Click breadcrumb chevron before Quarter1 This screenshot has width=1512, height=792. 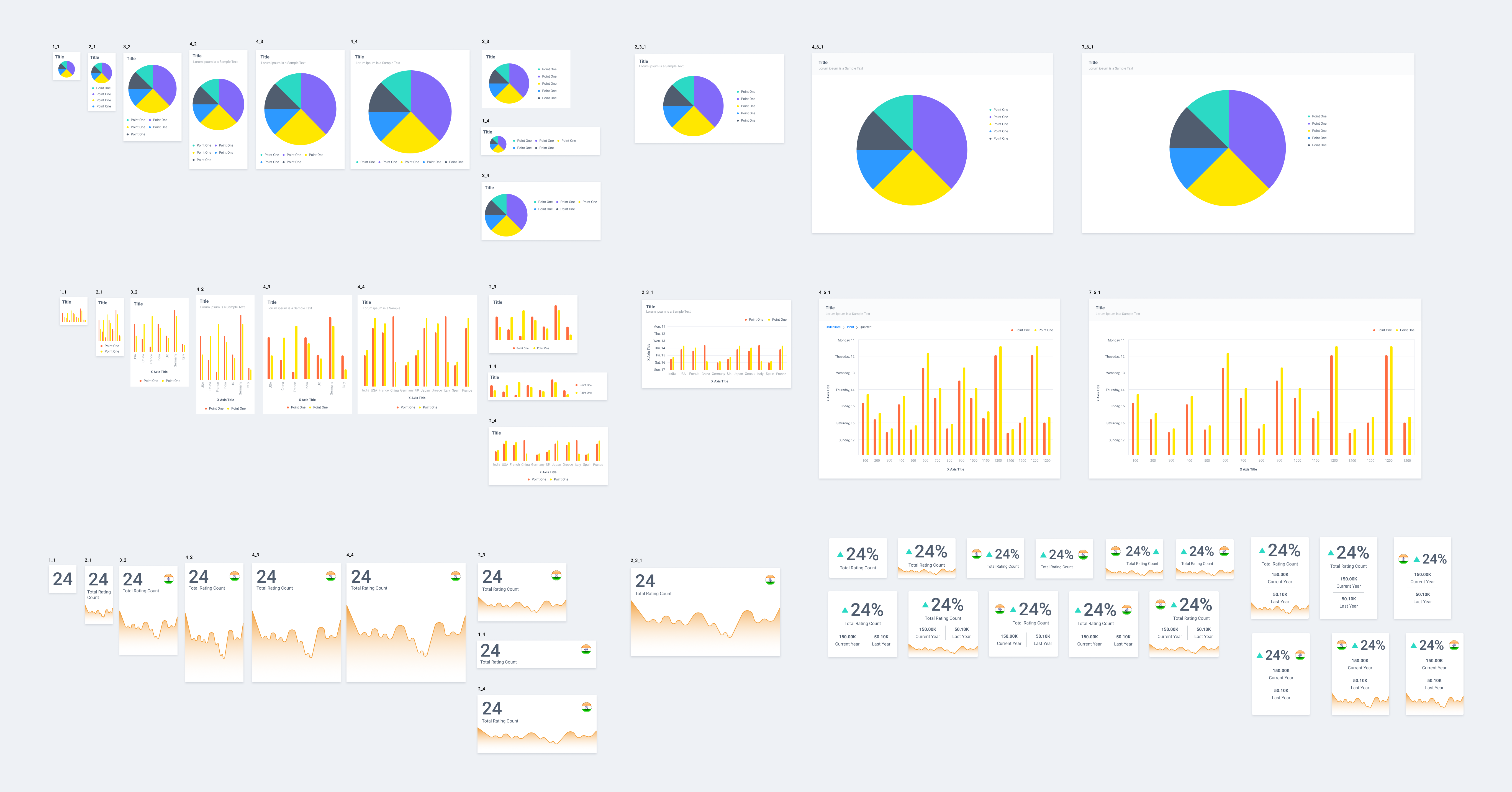(857, 327)
